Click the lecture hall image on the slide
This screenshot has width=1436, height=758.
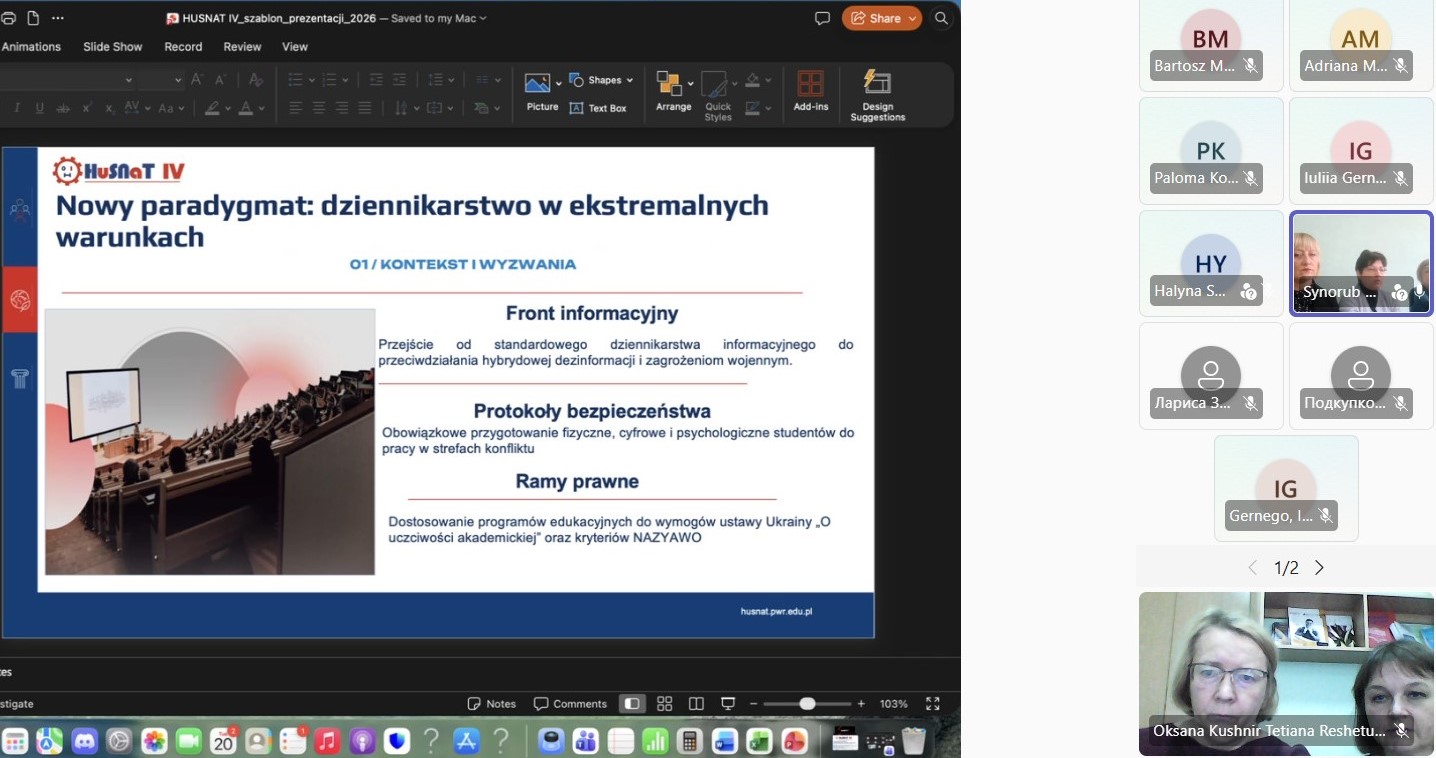point(210,442)
